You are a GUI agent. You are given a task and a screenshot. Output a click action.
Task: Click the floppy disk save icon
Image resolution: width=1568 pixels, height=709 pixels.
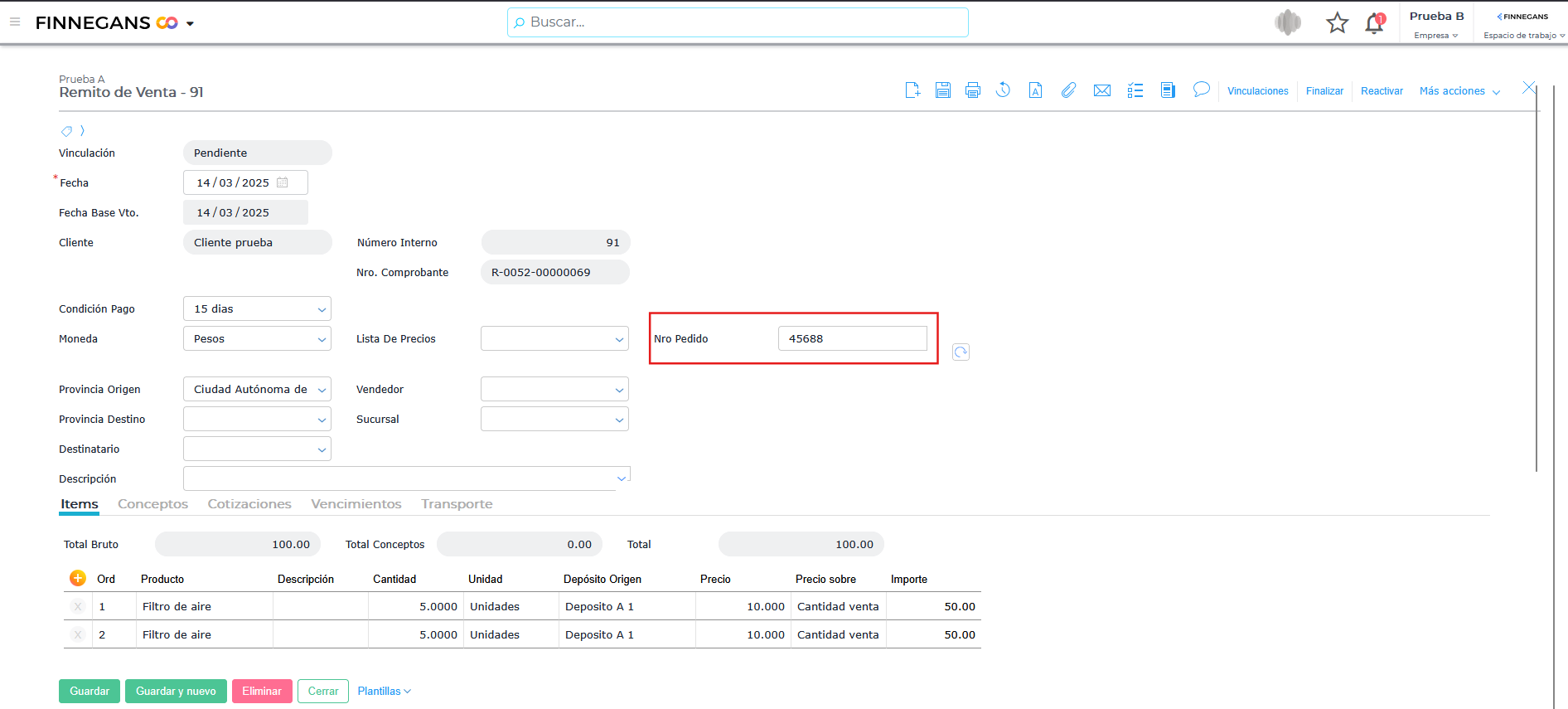tap(943, 90)
